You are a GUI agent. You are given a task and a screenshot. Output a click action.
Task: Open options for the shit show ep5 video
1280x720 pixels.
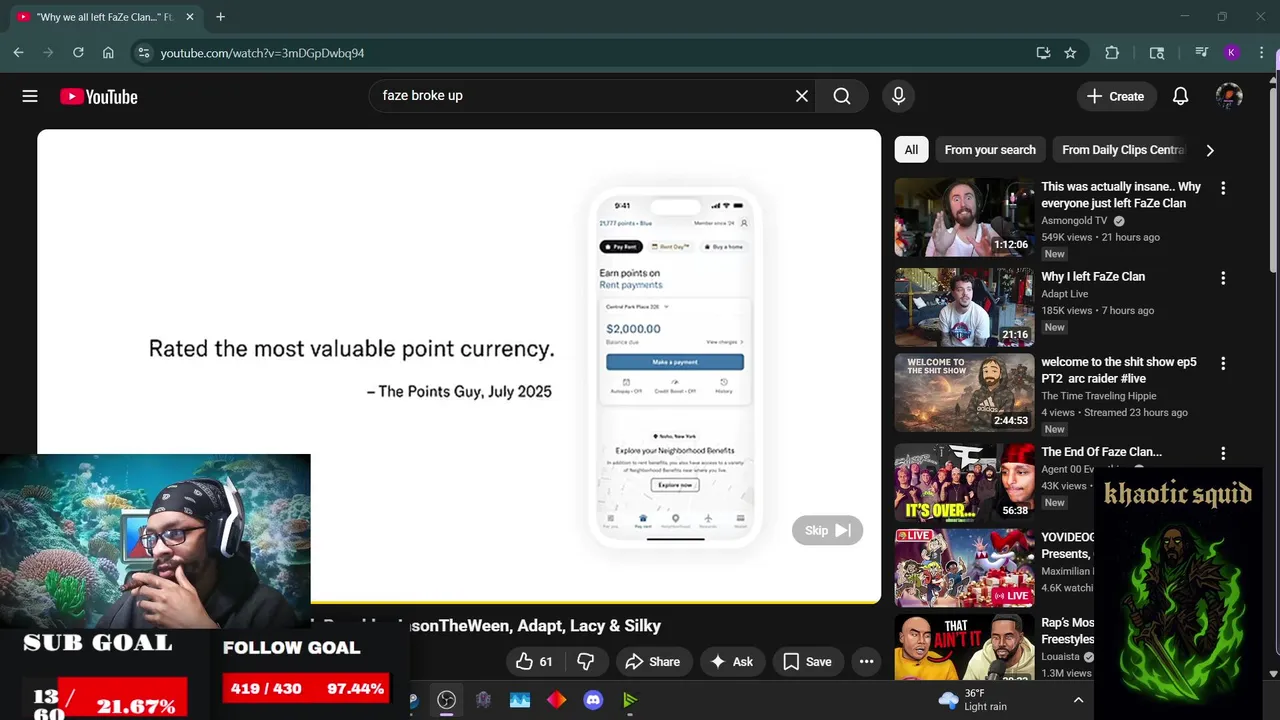coord(1222,364)
